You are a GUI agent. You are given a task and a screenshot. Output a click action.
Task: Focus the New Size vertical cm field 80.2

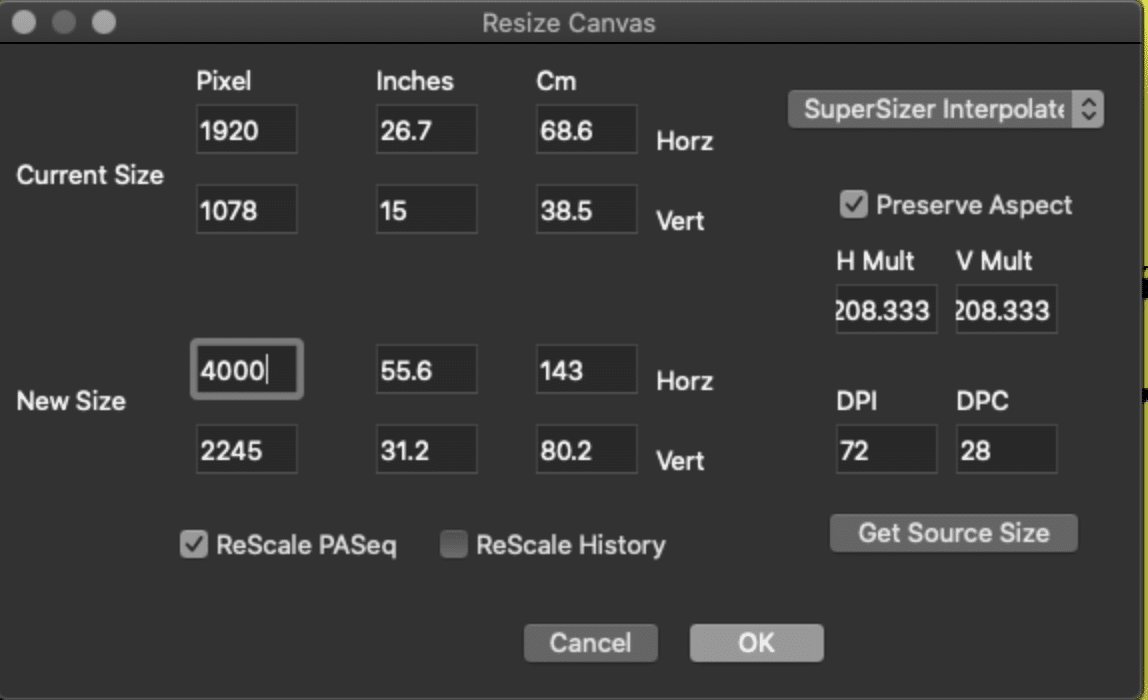(586, 450)
